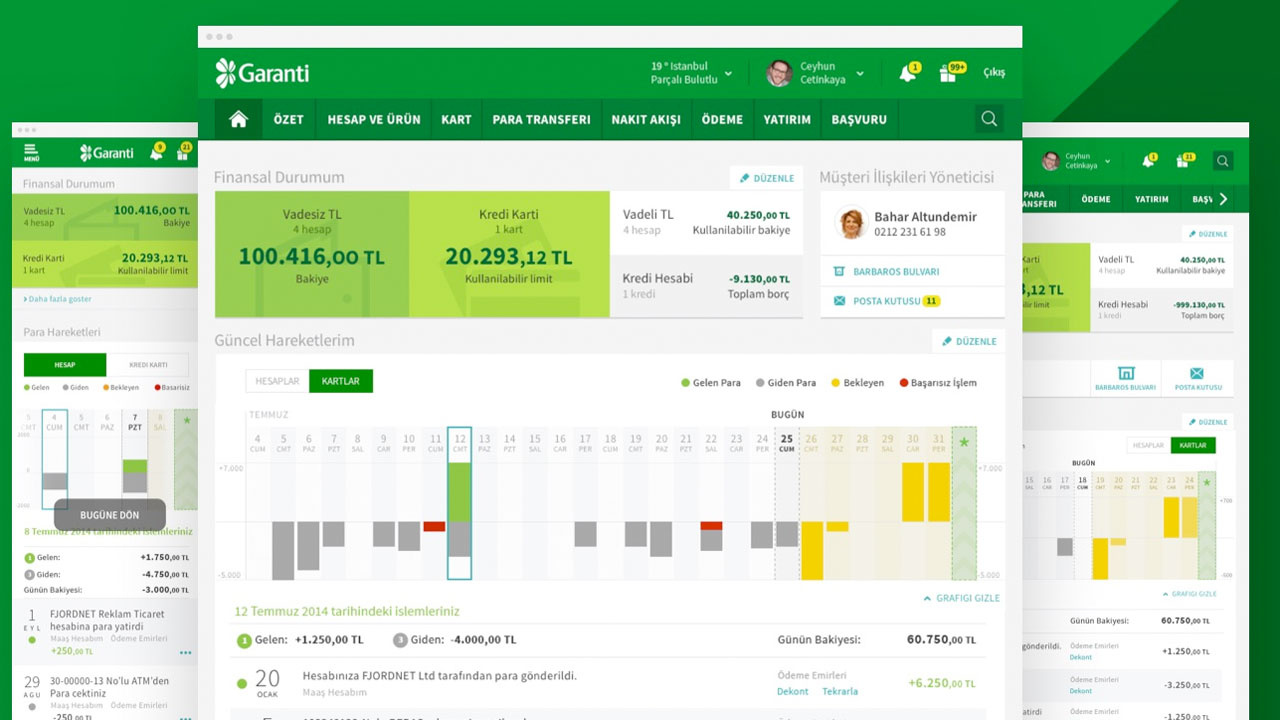The height and width of the screenshot is (720, 1280).
Task: Open the BAŞVURU menu in the main window
Action: click(859, 119)
